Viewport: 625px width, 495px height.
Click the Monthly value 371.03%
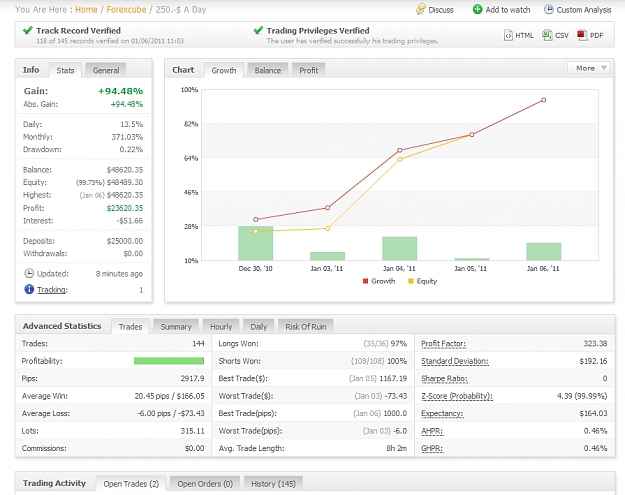click(x=127, y=137)
